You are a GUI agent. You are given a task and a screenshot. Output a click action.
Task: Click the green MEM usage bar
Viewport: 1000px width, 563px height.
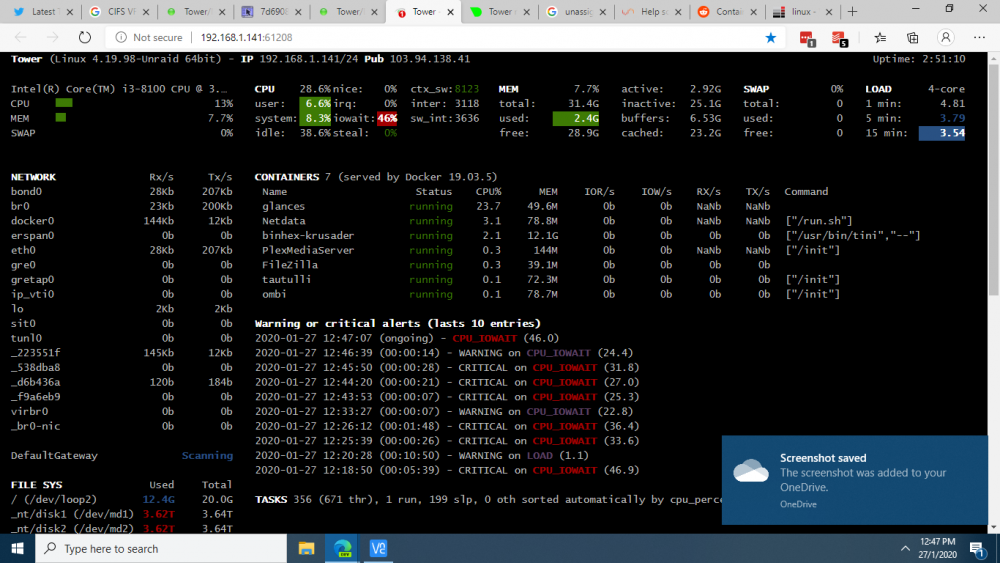61,117
